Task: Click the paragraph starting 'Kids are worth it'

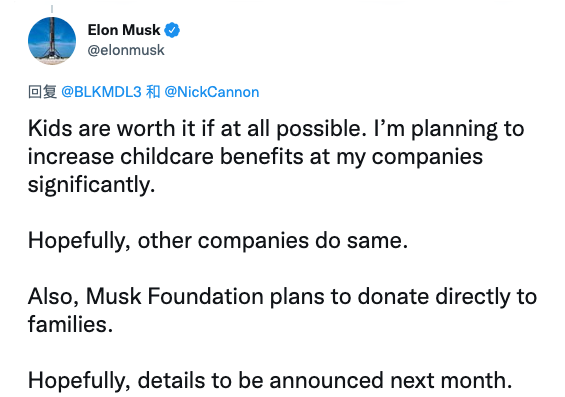Action: (276, 156)
